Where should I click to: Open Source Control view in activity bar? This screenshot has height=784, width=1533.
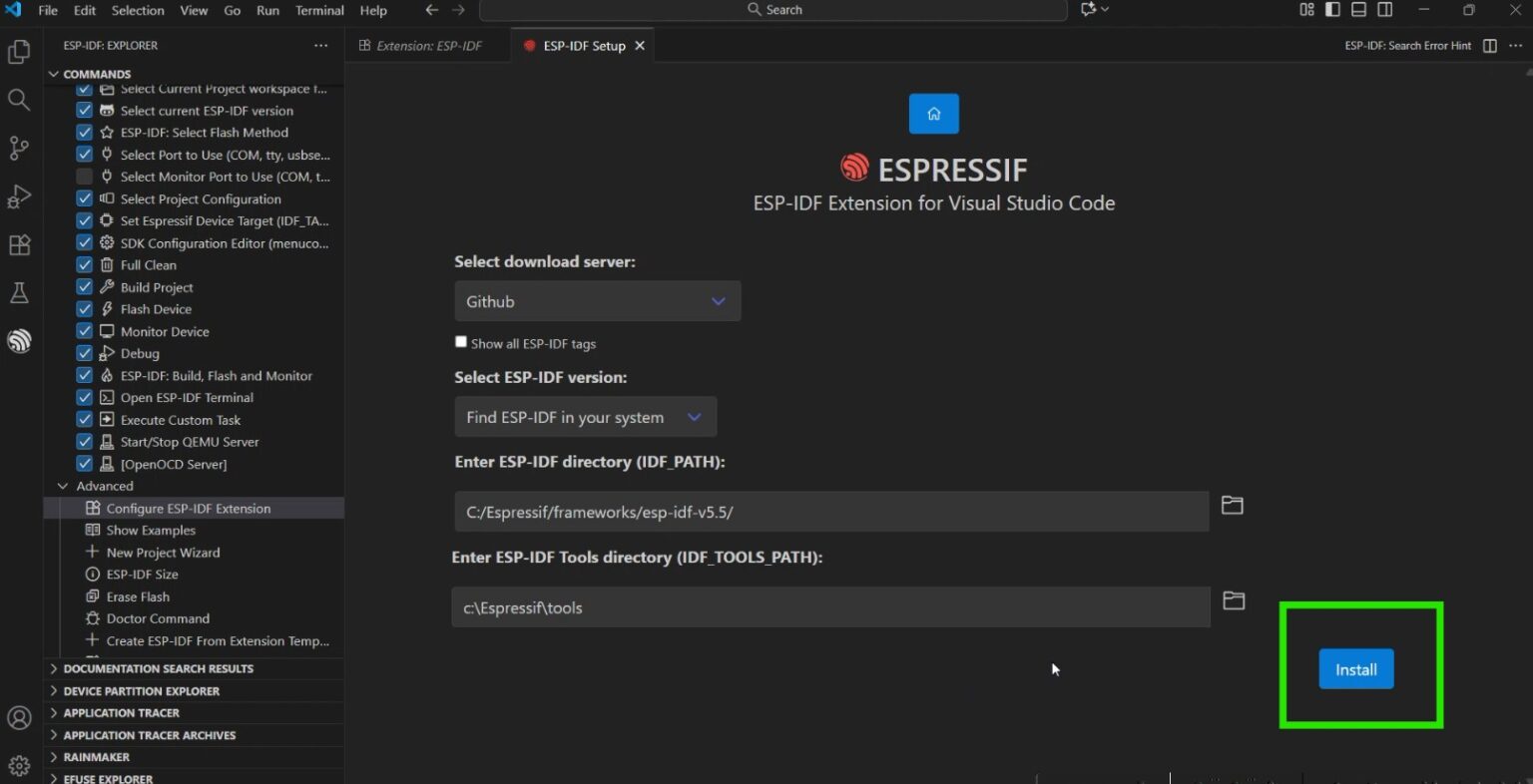point(19,148)
